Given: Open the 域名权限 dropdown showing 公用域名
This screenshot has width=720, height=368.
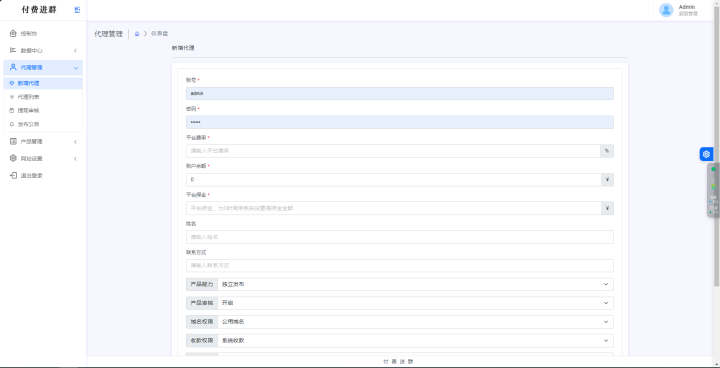Looking at the screenshot, I should coord(415,322).
